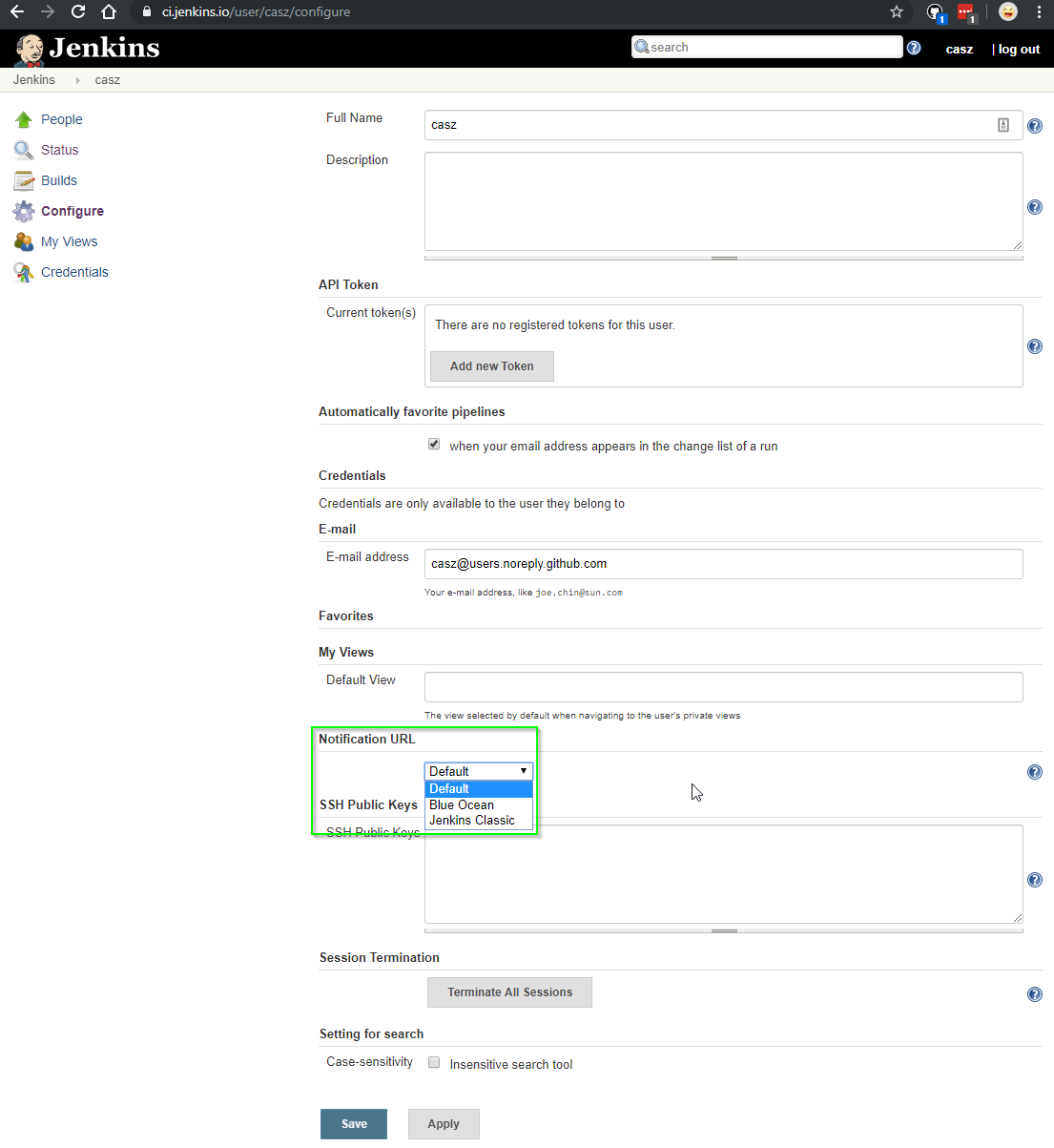Click the search help question mark icon

tap(913, 47)
